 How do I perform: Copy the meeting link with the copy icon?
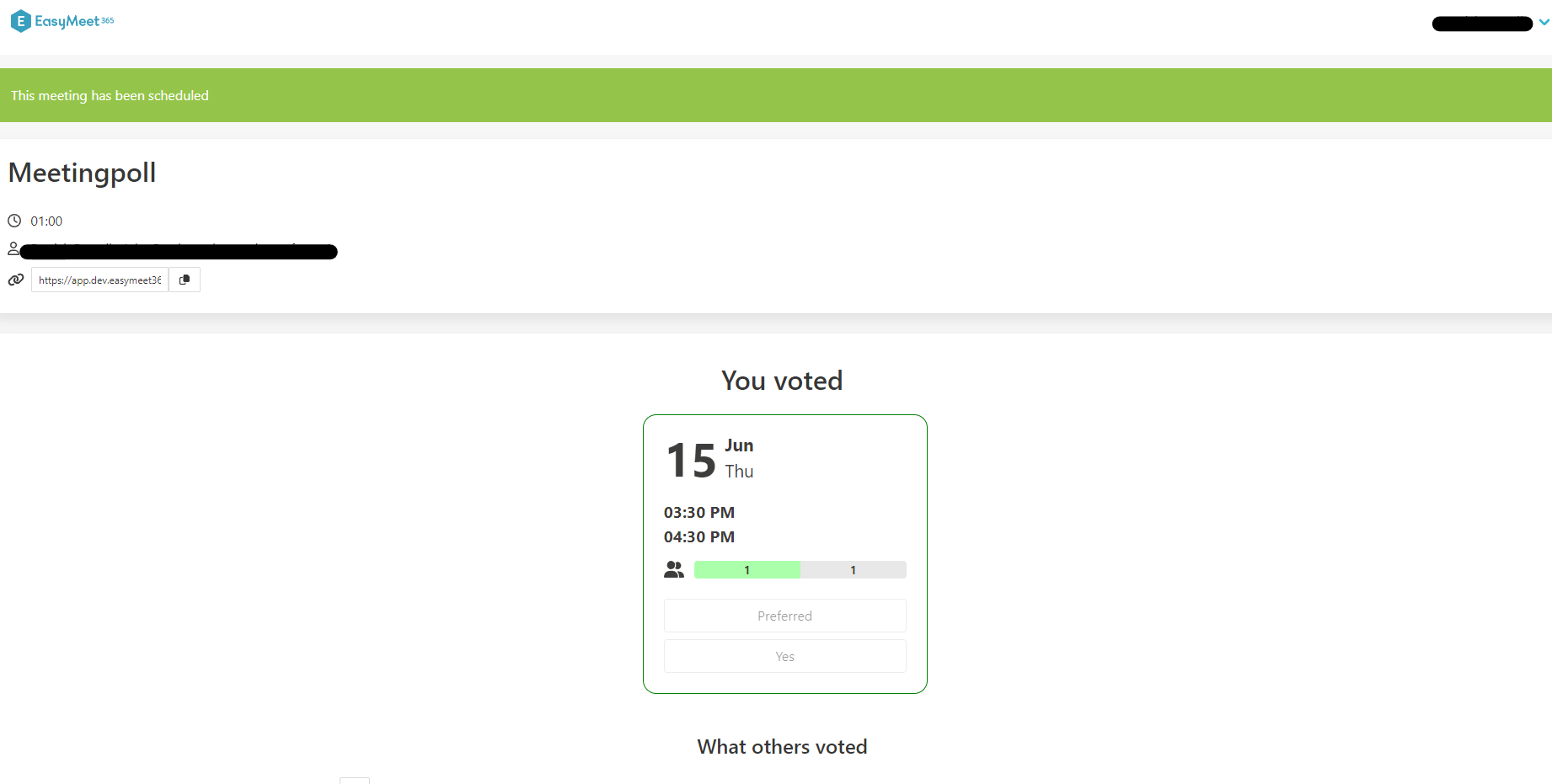[x=185, y=280]
